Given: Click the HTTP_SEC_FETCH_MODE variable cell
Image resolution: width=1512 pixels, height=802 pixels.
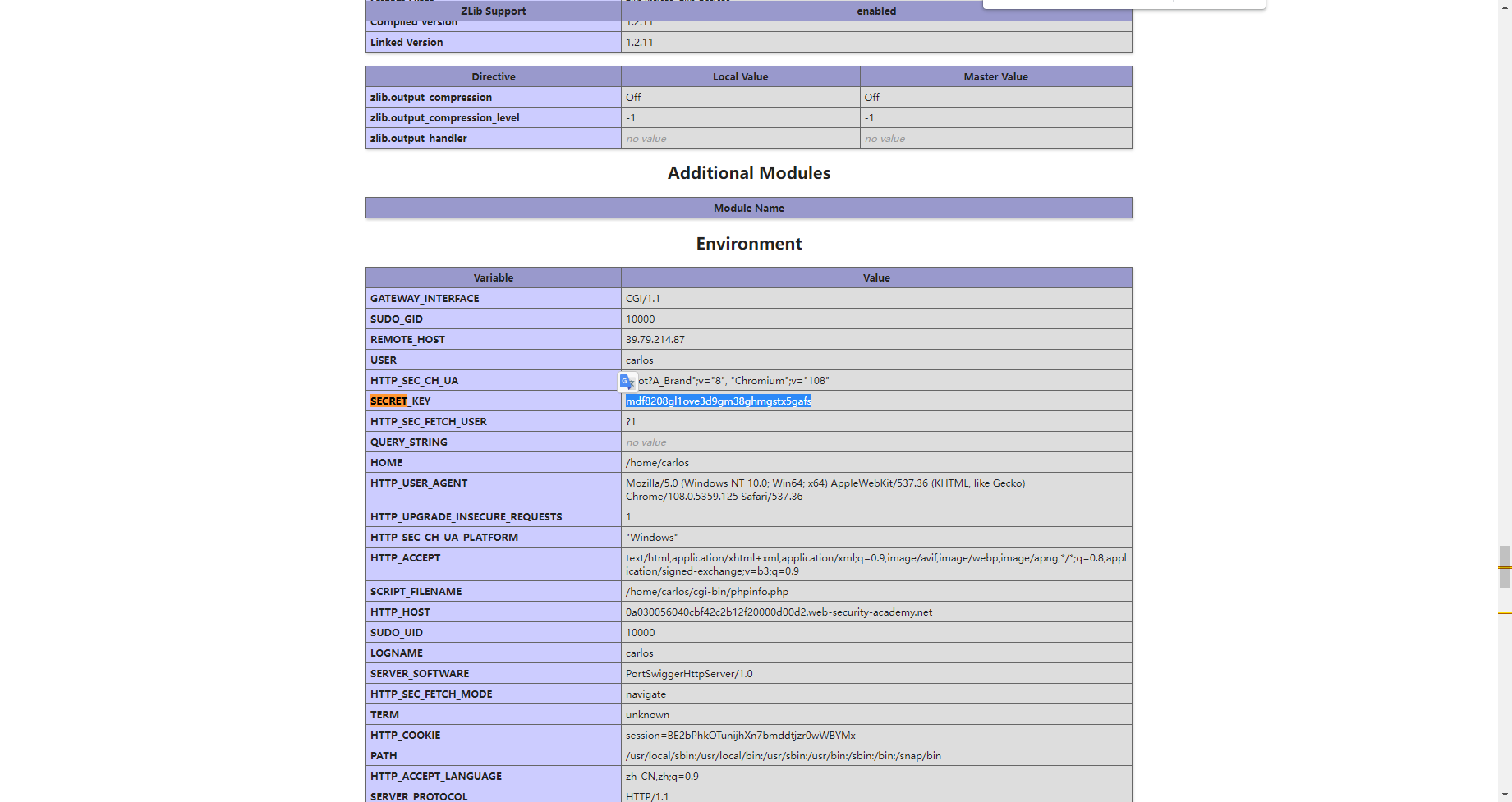Looking at the screenshot, I should [494, 694].
